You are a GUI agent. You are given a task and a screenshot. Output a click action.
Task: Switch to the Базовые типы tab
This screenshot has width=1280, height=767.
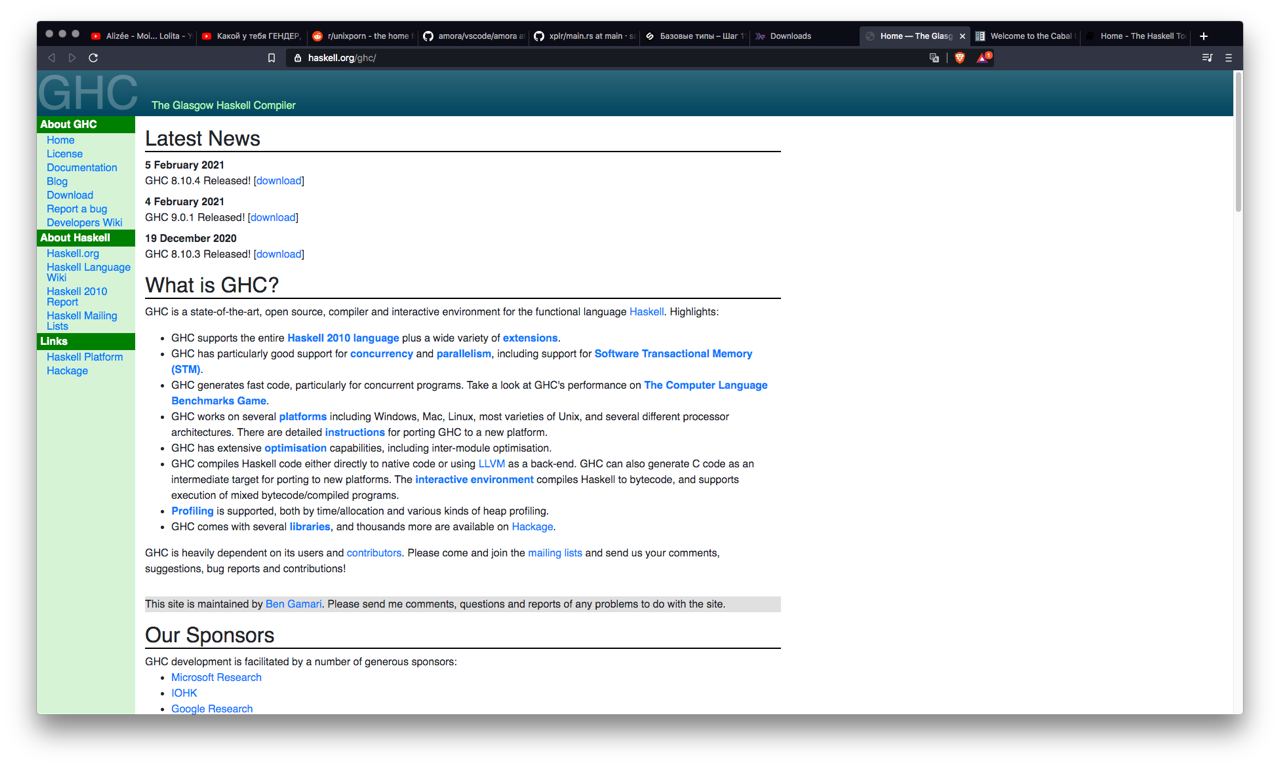point(693,36)
